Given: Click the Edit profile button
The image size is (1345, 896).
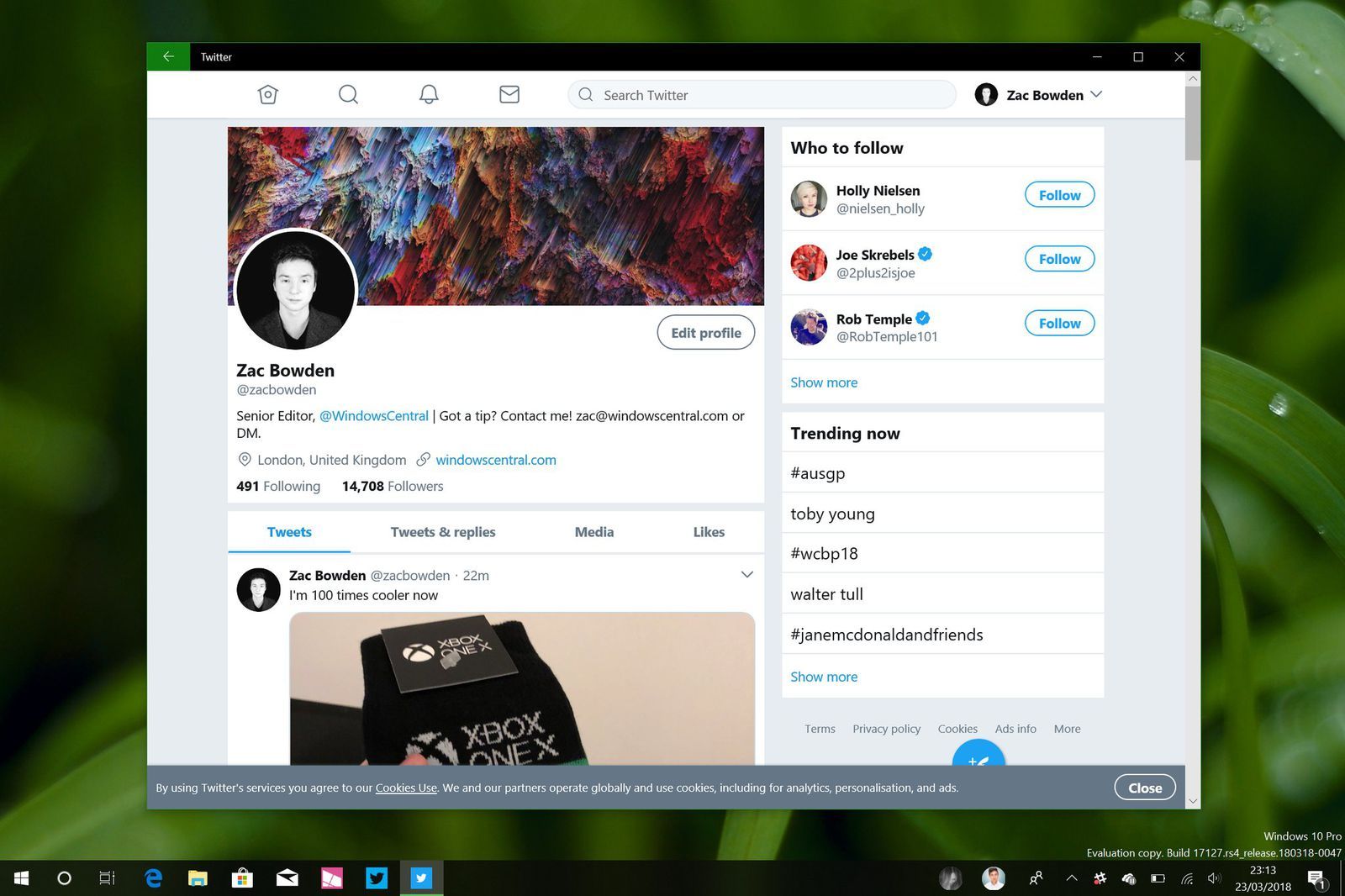Looking at the screenshot, I should 705,333.
